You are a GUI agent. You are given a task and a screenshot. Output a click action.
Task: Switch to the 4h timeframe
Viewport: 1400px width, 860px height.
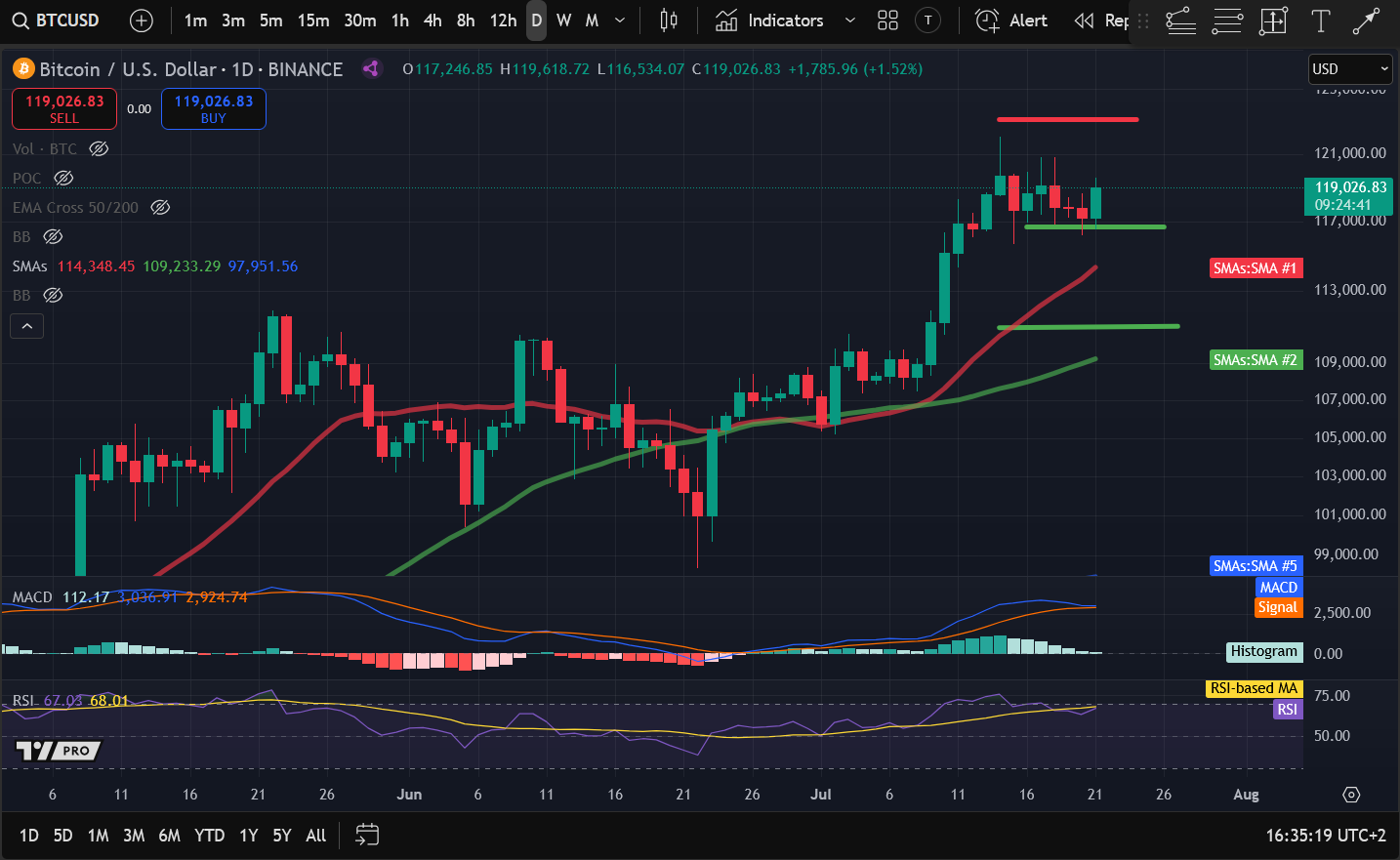coord(432,20)
